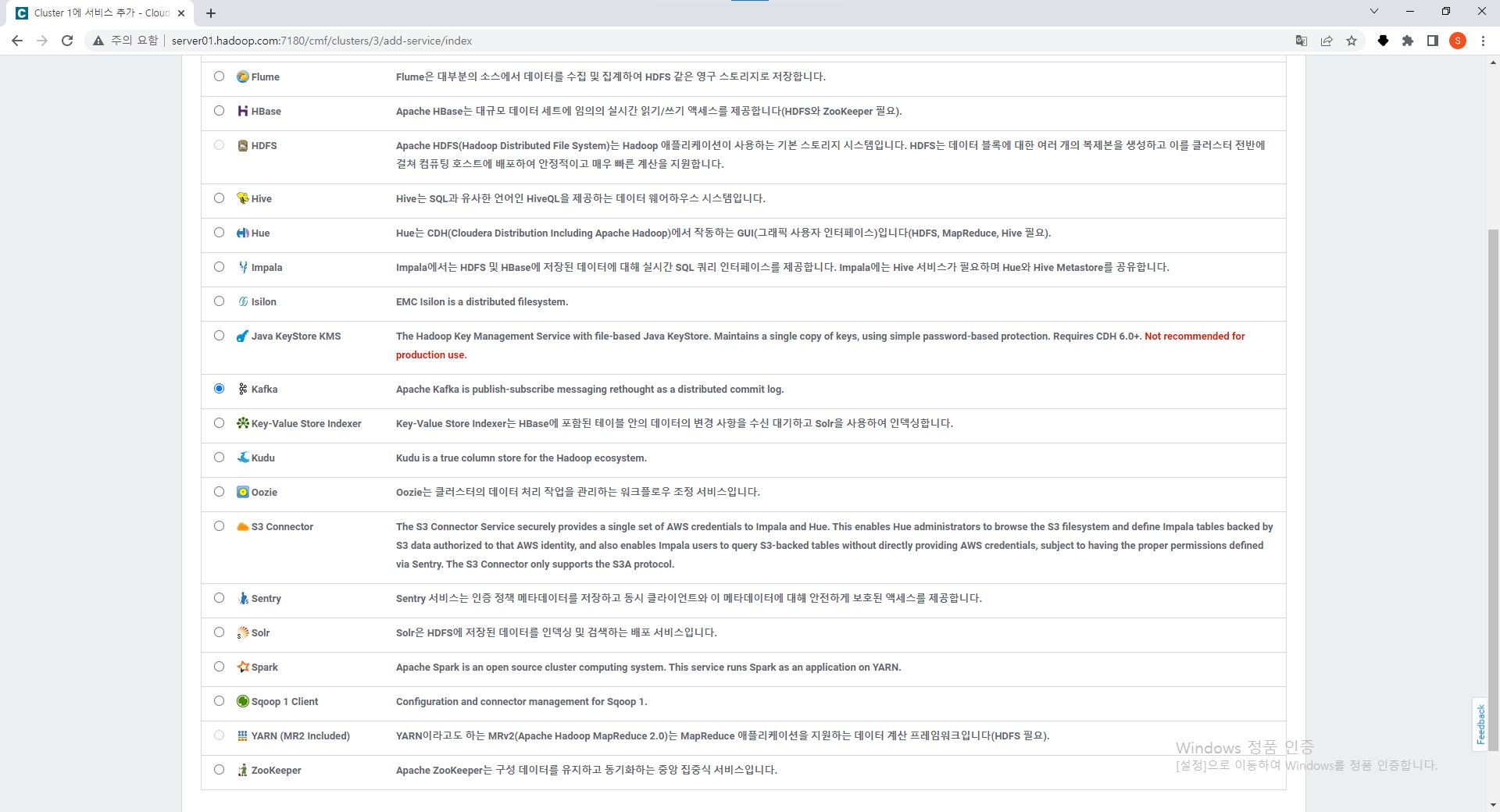1500x812 pixels.
Task: Click the Sqoop 1 Client label
Action: [x=284, y=701]
